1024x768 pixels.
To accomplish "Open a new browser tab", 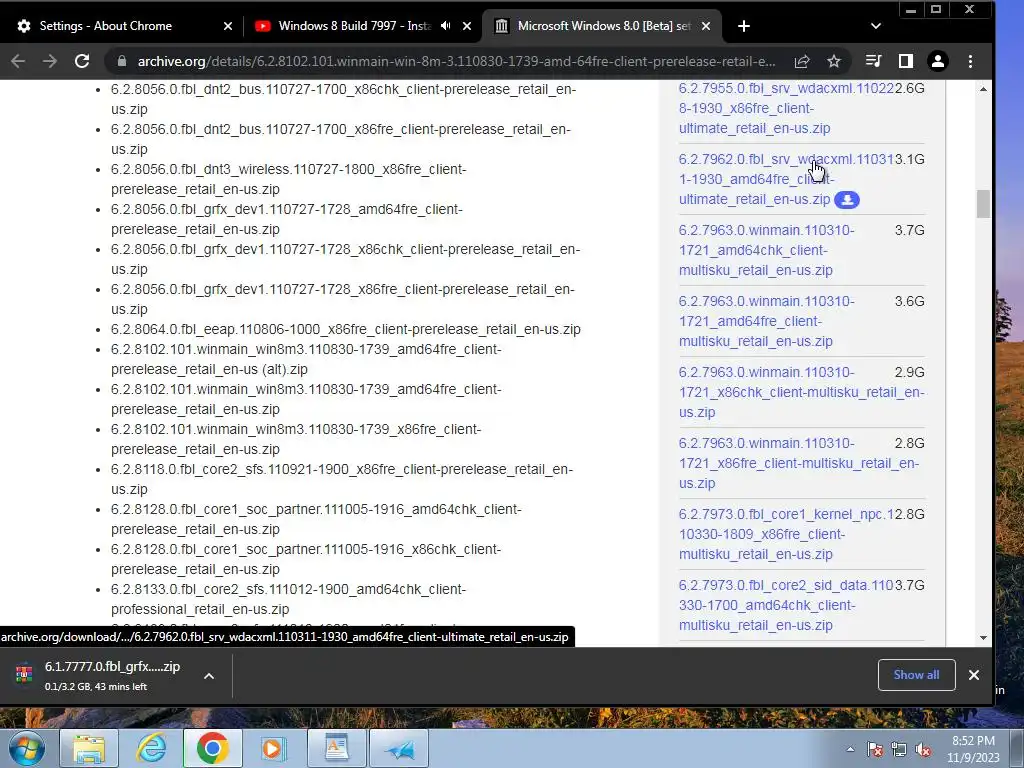I will (x=743, y=26).
